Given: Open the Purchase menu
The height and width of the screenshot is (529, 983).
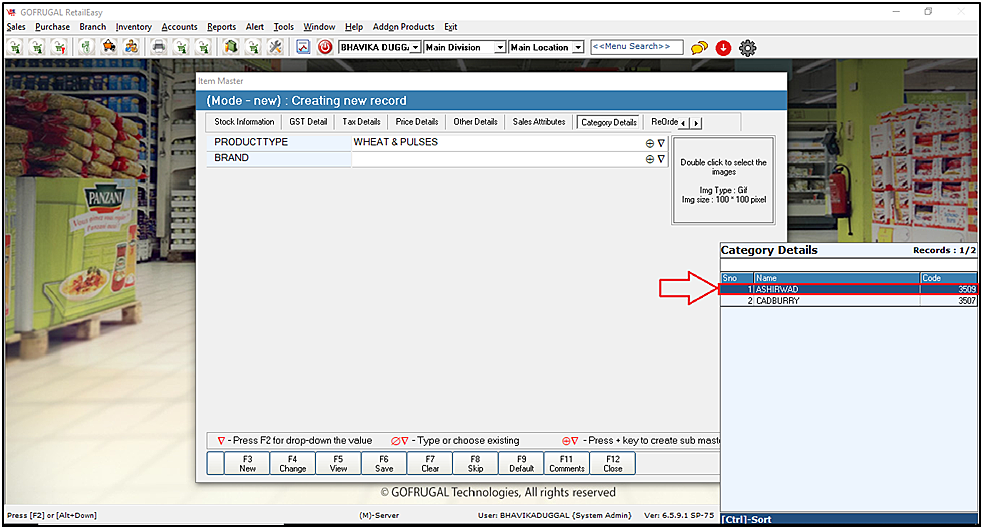Looking at the screenshot, I should point(53,27).
